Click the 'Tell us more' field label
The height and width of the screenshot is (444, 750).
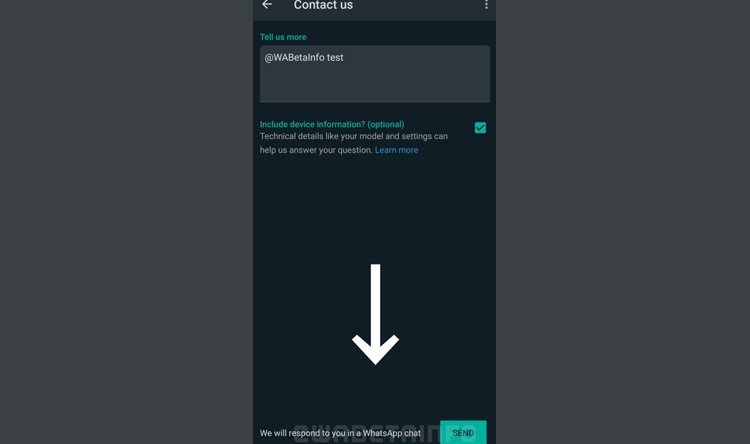tap(283, 37)
